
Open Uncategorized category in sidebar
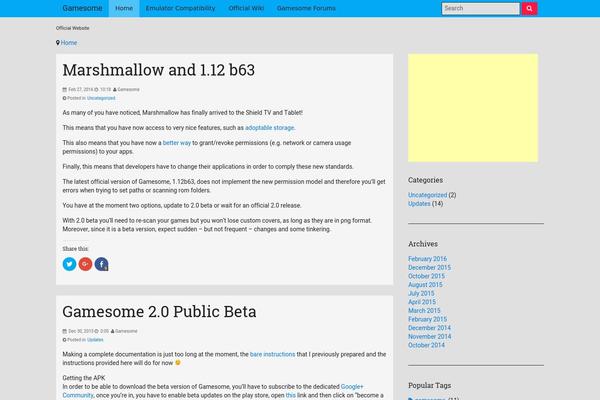(x=427, y=195)
